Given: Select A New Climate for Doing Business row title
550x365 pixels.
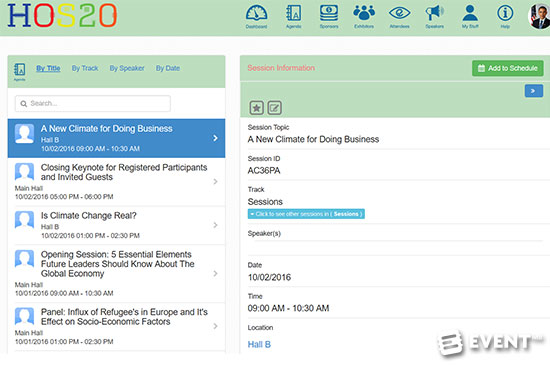Looking at the screenshot, I should tap(107, 129).
